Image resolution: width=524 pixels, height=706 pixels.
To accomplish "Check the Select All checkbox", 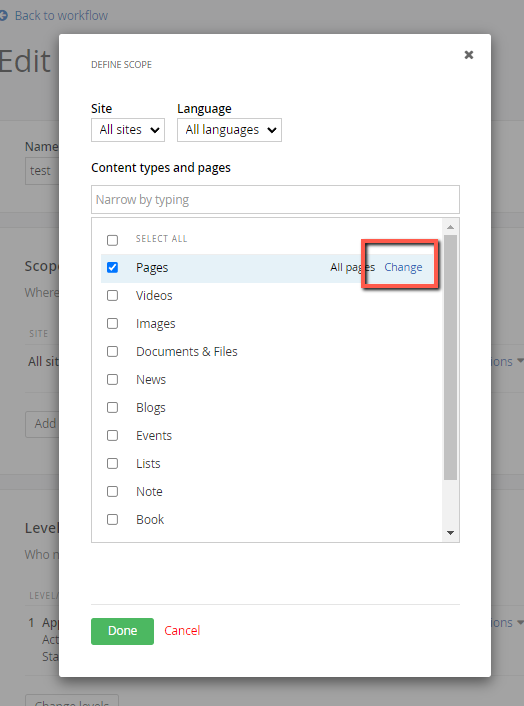I will [x=113, y=240].
